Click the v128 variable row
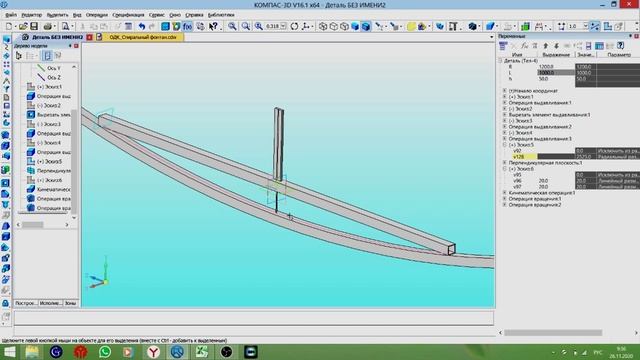The width and height of the screenshot is (640, 360). coord(576,157)
